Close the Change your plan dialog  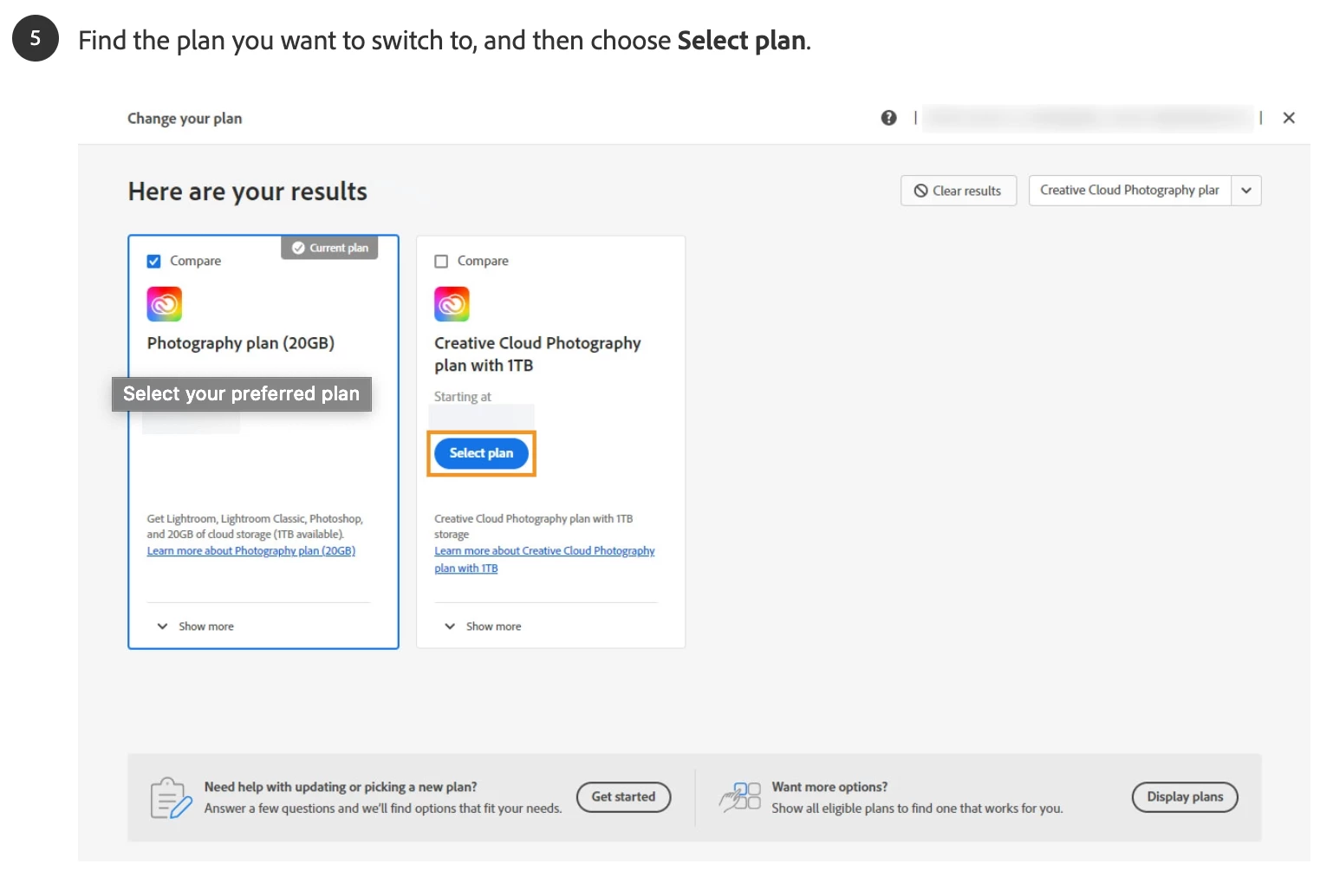pos(1289,118)
